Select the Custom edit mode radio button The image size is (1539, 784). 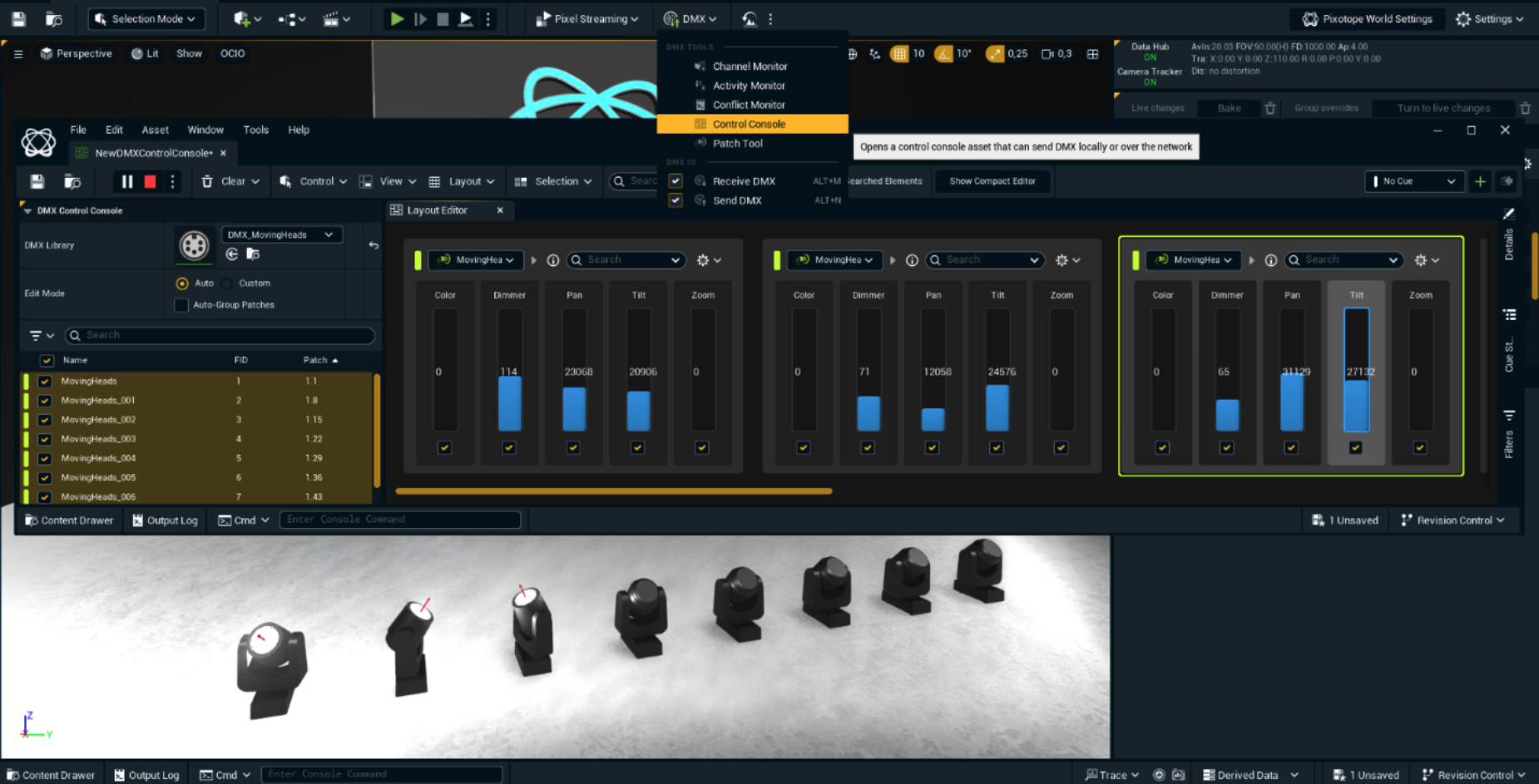(x=227, y=284)
